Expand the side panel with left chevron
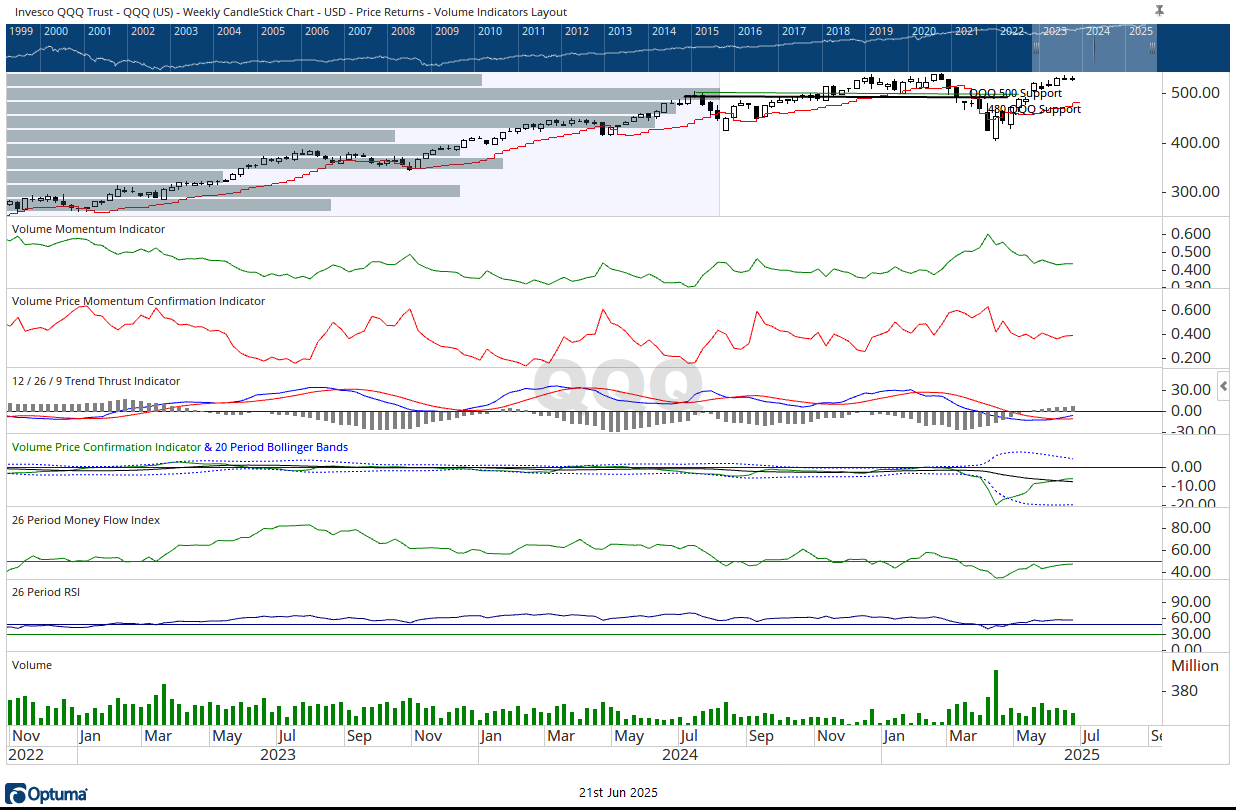 coord(1224,386)
